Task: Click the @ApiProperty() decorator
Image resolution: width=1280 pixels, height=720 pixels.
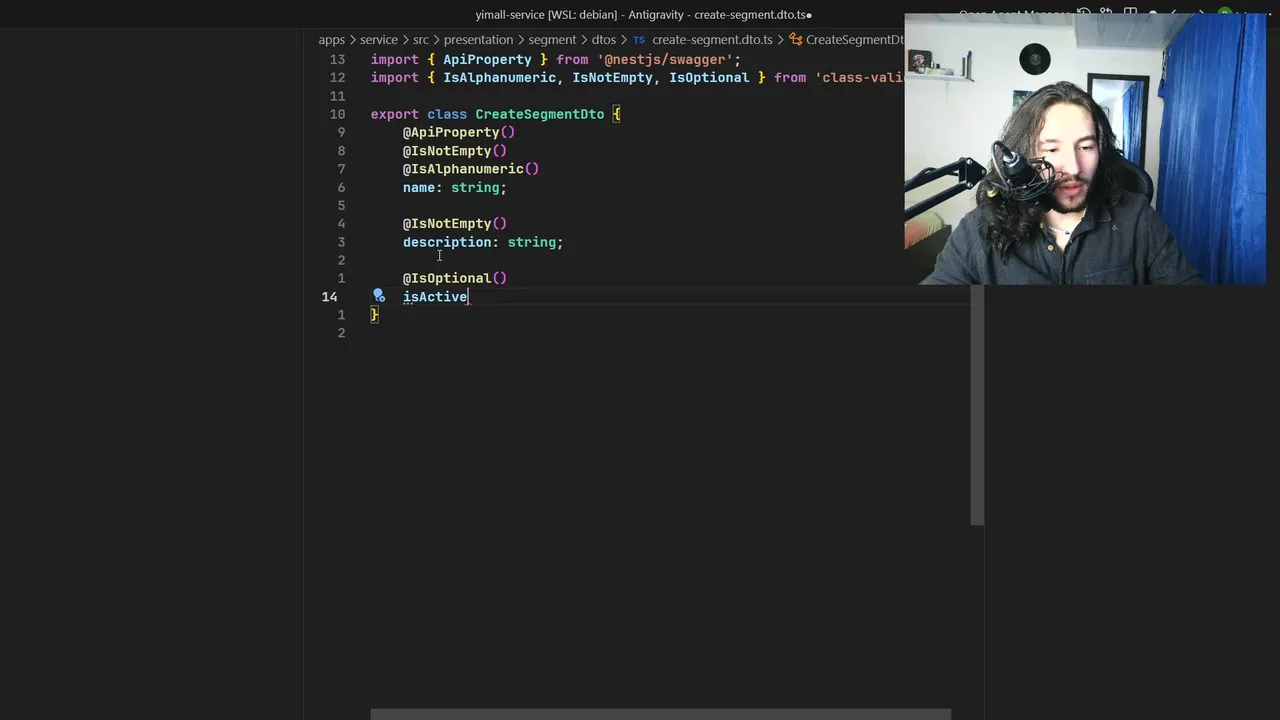Action: [459, 132]
